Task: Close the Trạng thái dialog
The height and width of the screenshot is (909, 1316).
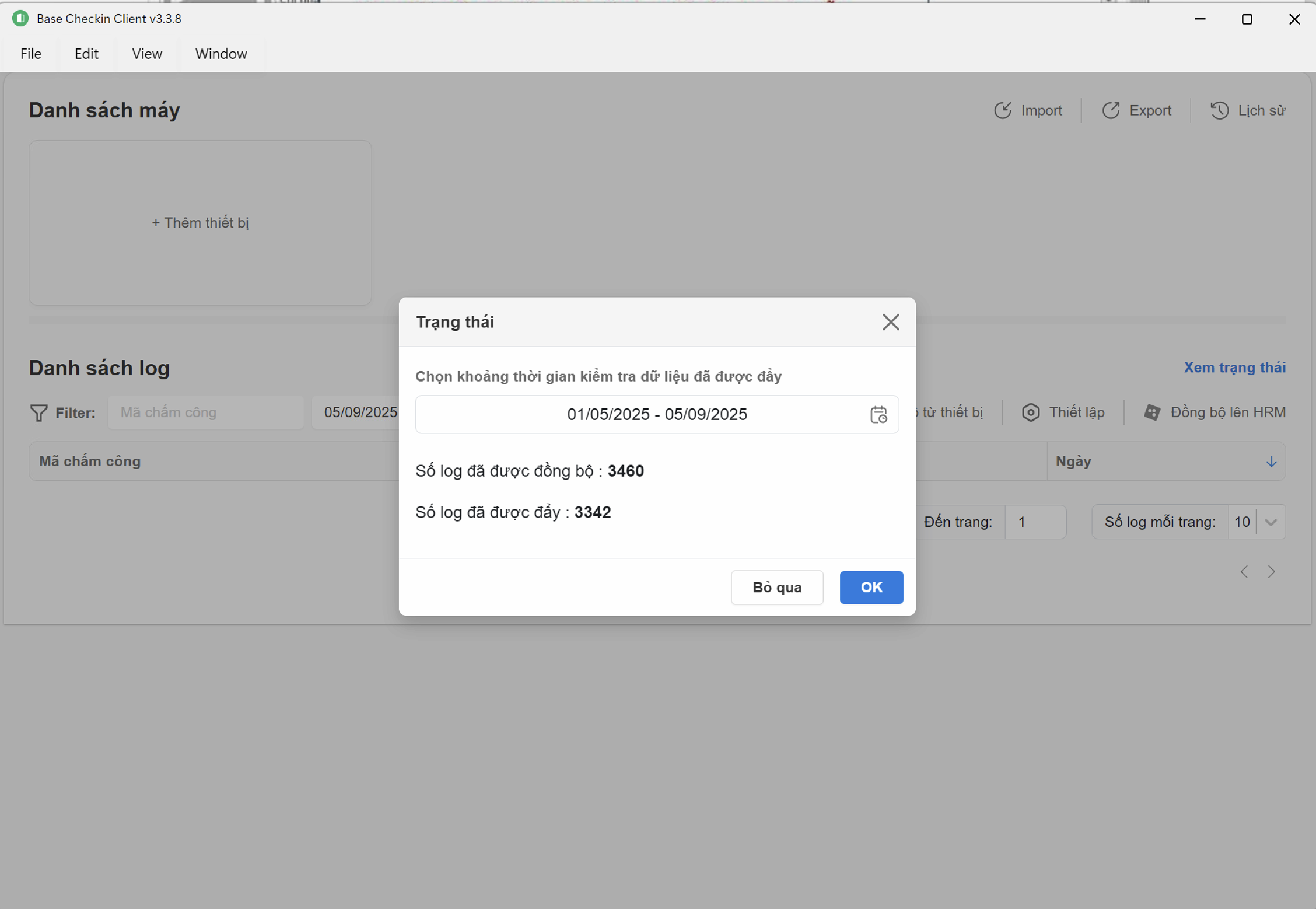Action: click(890, 322)
